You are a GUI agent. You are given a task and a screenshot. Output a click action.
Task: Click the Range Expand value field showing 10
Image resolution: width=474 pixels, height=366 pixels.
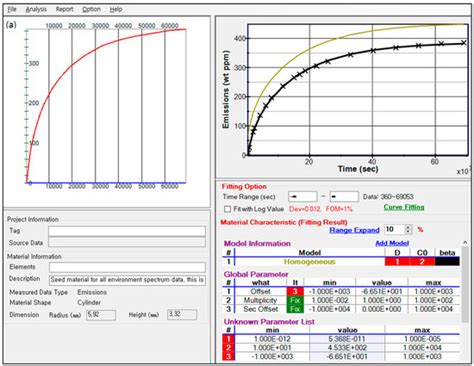pos(394,229)
